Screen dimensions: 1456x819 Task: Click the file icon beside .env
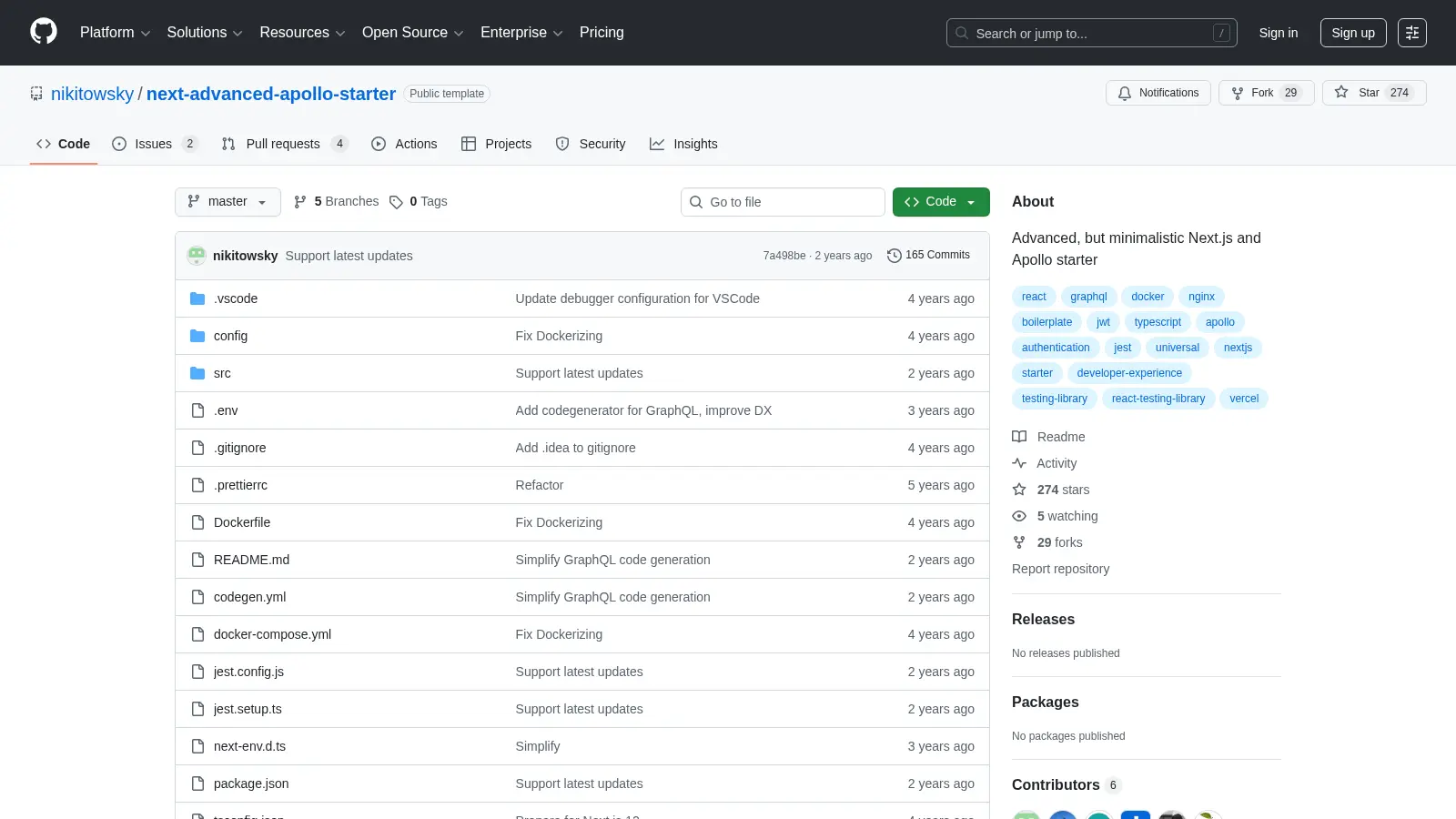pos(197,410)
